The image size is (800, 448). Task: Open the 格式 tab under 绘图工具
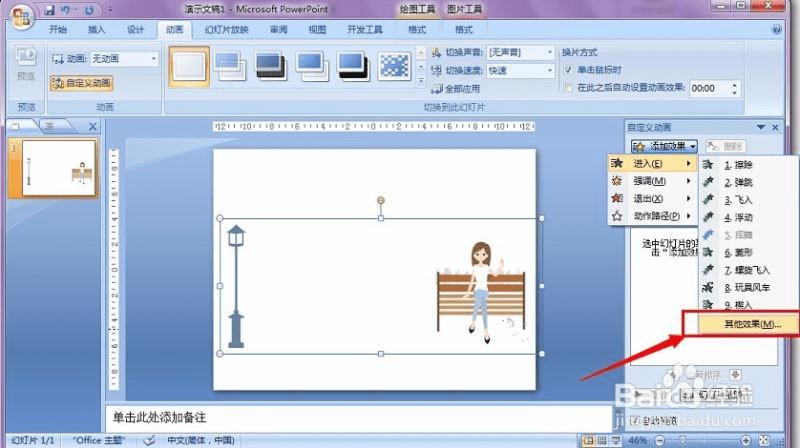click(x=417, y=30)
